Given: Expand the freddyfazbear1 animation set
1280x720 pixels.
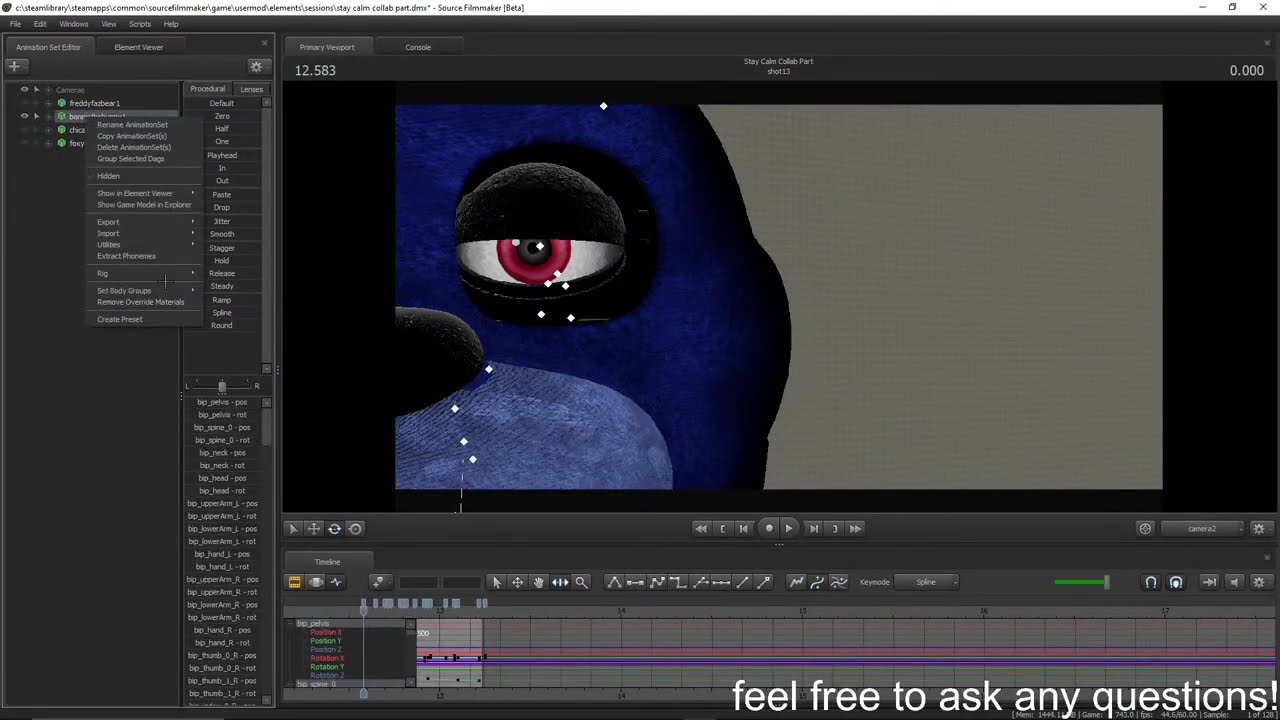Looking at the screenshot, I should [49, 103].
